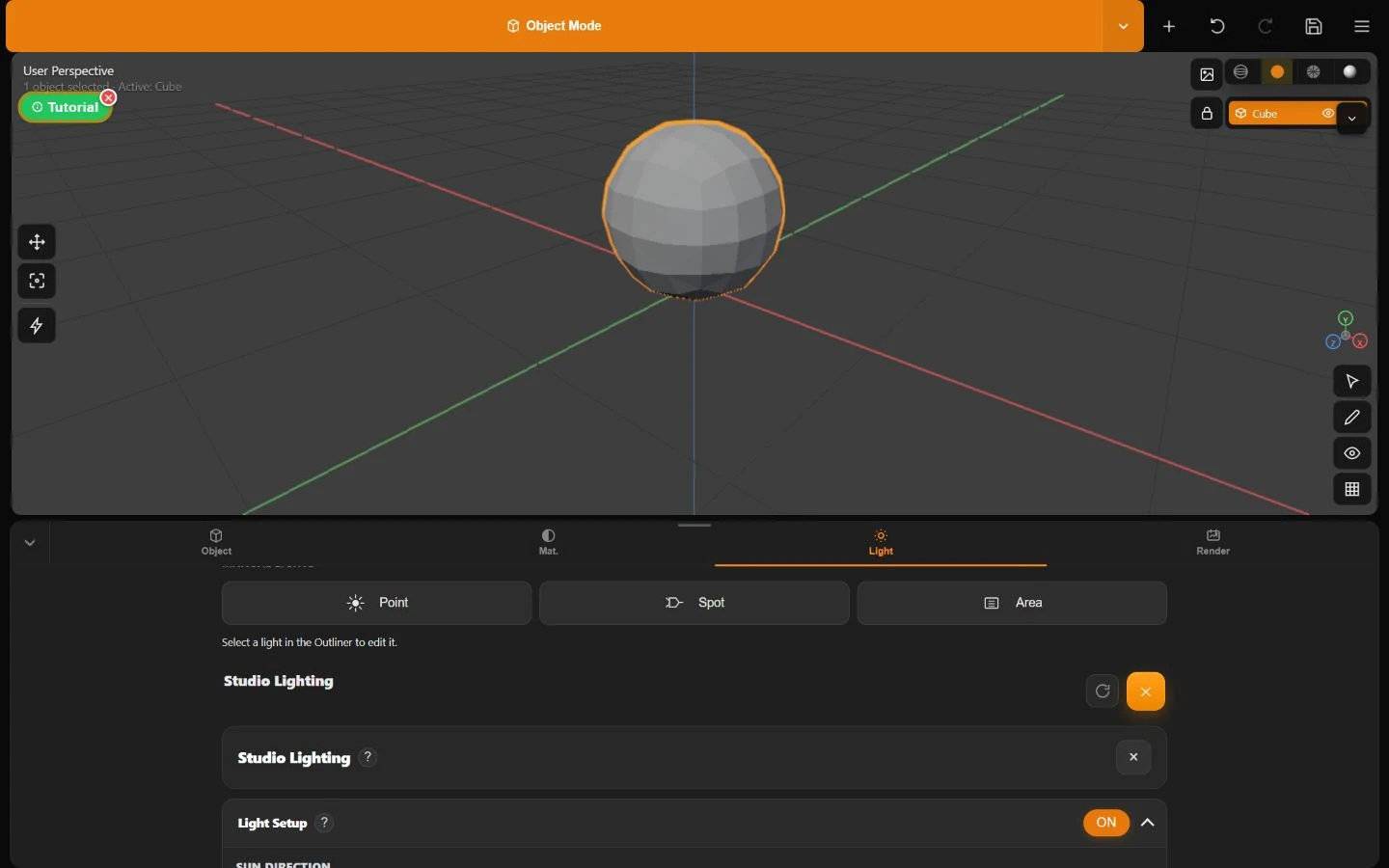This screenshot has width=1389, height=868.
Task: Switch to rendered shading sphere
Action: [1350, 72]
